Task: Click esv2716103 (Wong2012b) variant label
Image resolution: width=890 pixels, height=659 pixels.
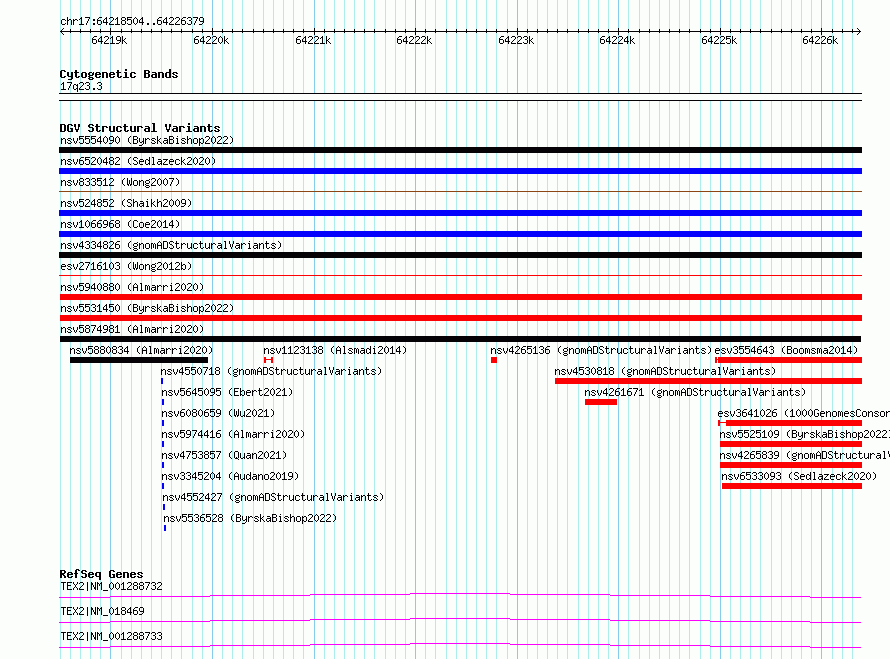Action: pos(126,266)
